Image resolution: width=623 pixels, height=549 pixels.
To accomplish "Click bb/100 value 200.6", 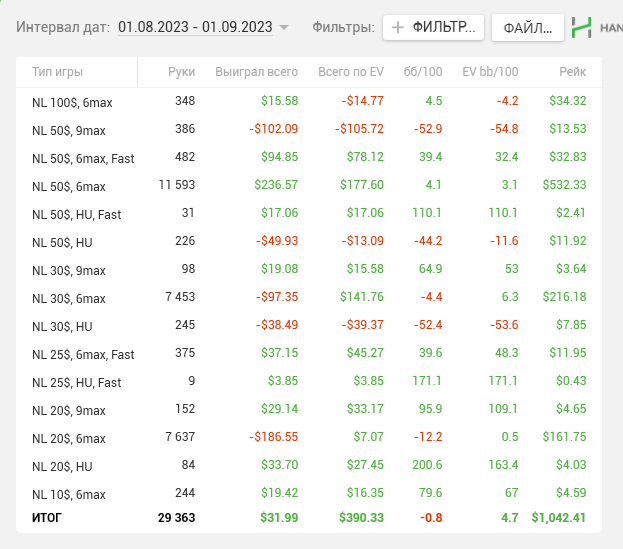I will (427, 465).
